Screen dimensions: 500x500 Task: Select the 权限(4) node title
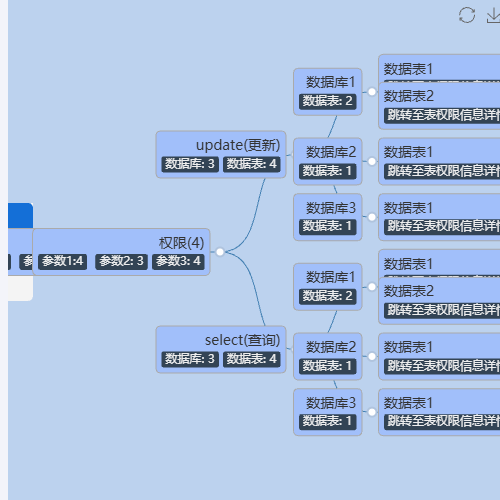181,243
